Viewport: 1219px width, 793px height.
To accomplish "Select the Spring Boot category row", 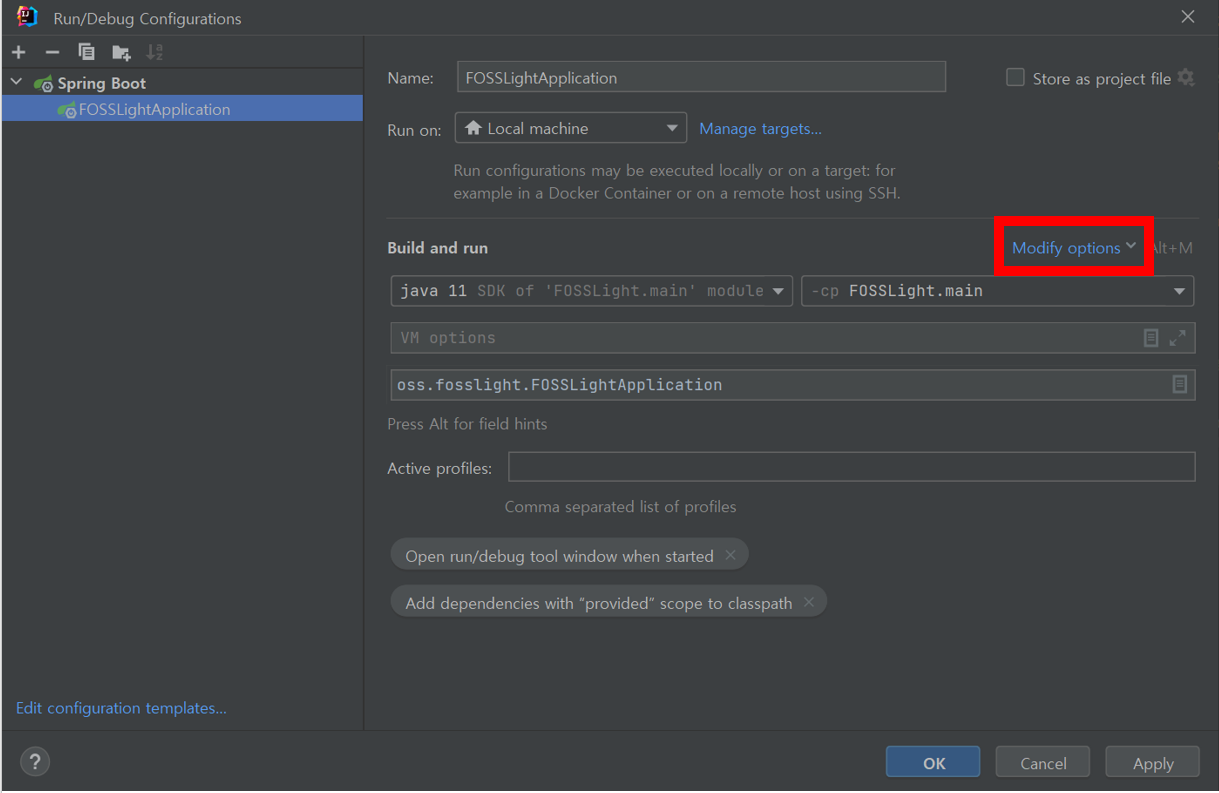I will click(x=182, y=83).
